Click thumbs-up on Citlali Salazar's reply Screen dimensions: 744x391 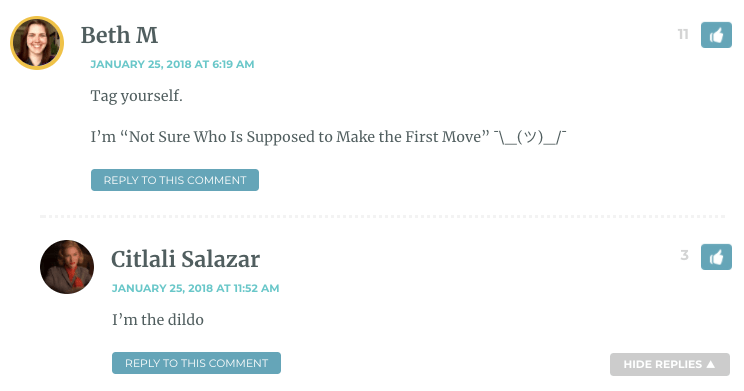[716, 257]
